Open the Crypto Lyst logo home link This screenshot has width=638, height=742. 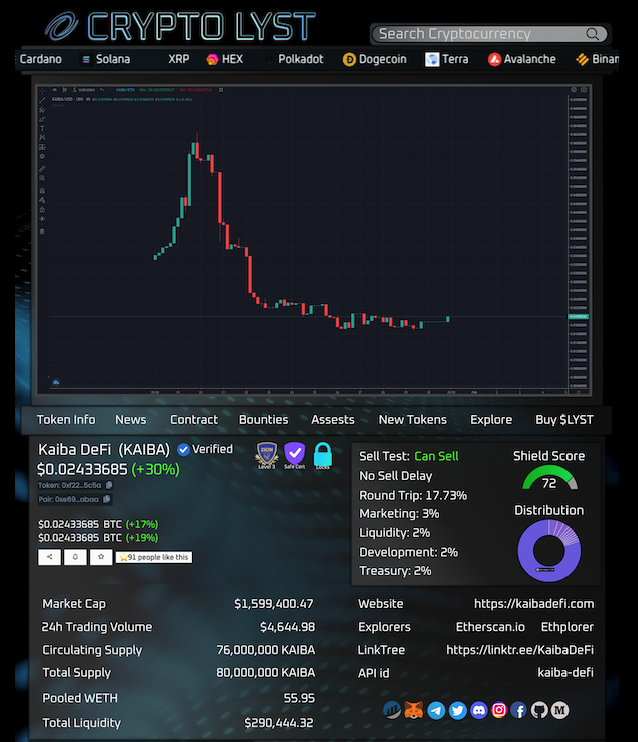click(180, 26)
